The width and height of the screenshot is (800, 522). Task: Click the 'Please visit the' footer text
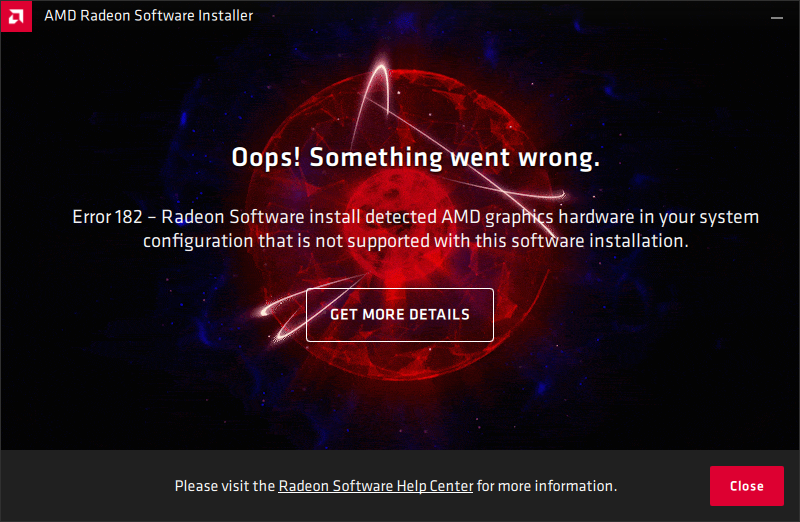224,486
